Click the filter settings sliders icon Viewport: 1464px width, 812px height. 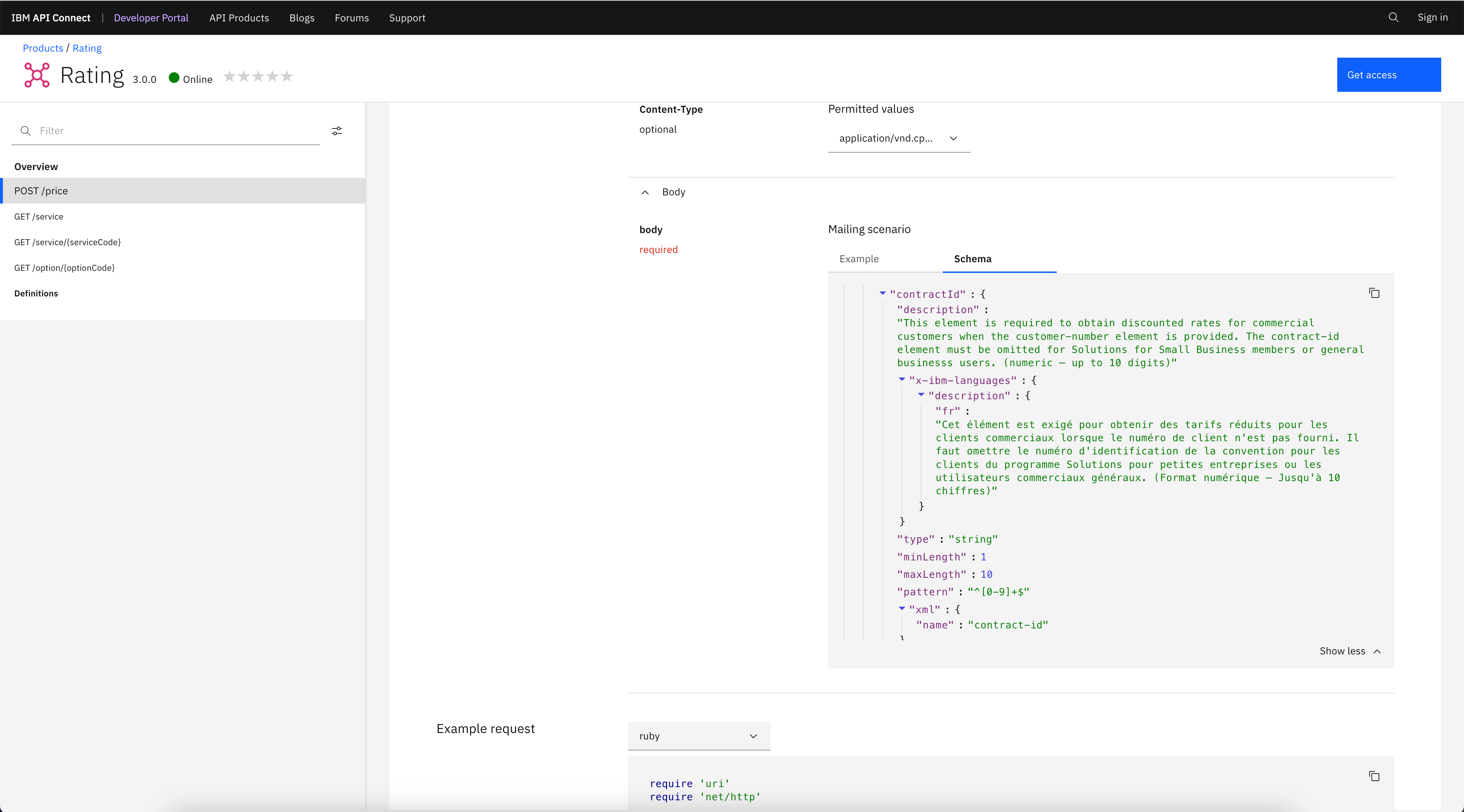tap(337, 131)
